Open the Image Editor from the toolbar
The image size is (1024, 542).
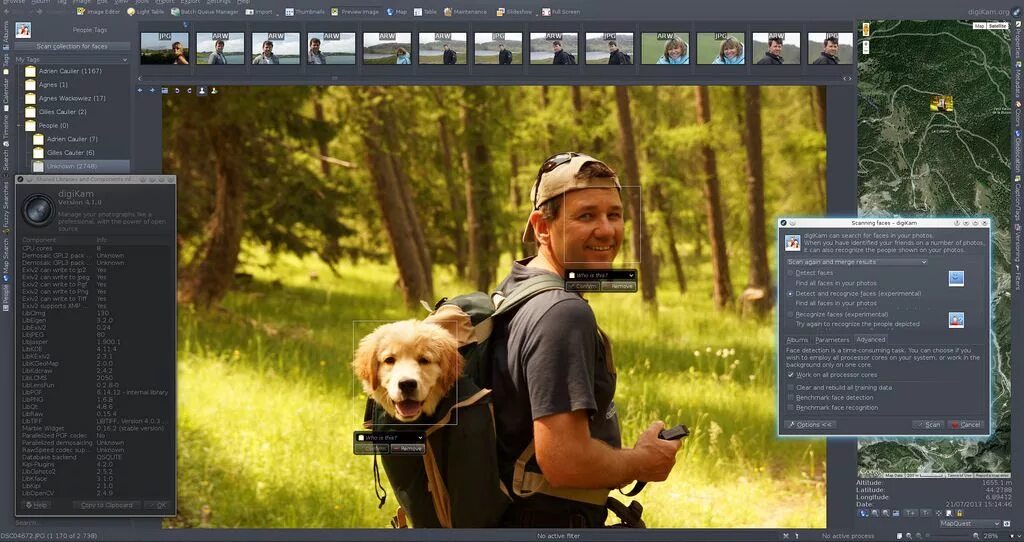coord(98,12)
